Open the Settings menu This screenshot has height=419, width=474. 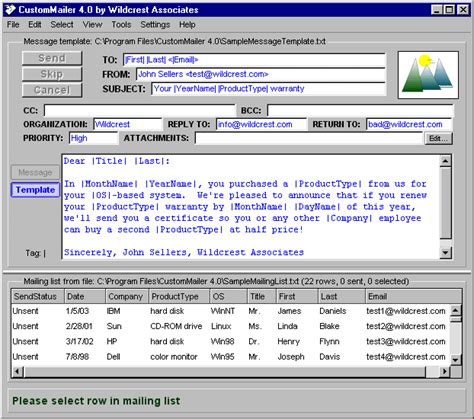coord(155,25)
